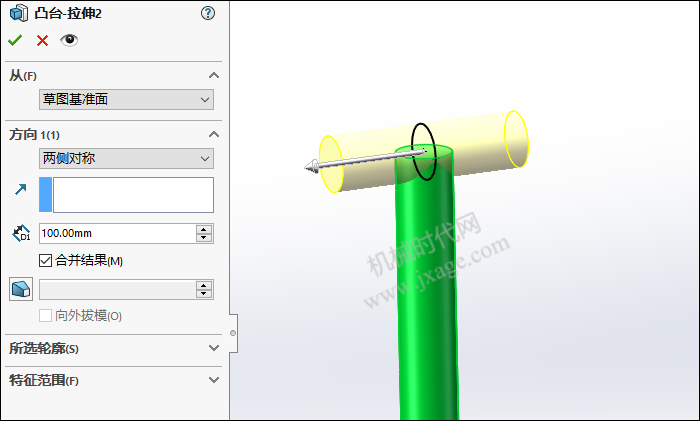Screen dimensions: 700x421
Task: Confirm the extrude with the green checkmark
Action: [x=15, y=41]
